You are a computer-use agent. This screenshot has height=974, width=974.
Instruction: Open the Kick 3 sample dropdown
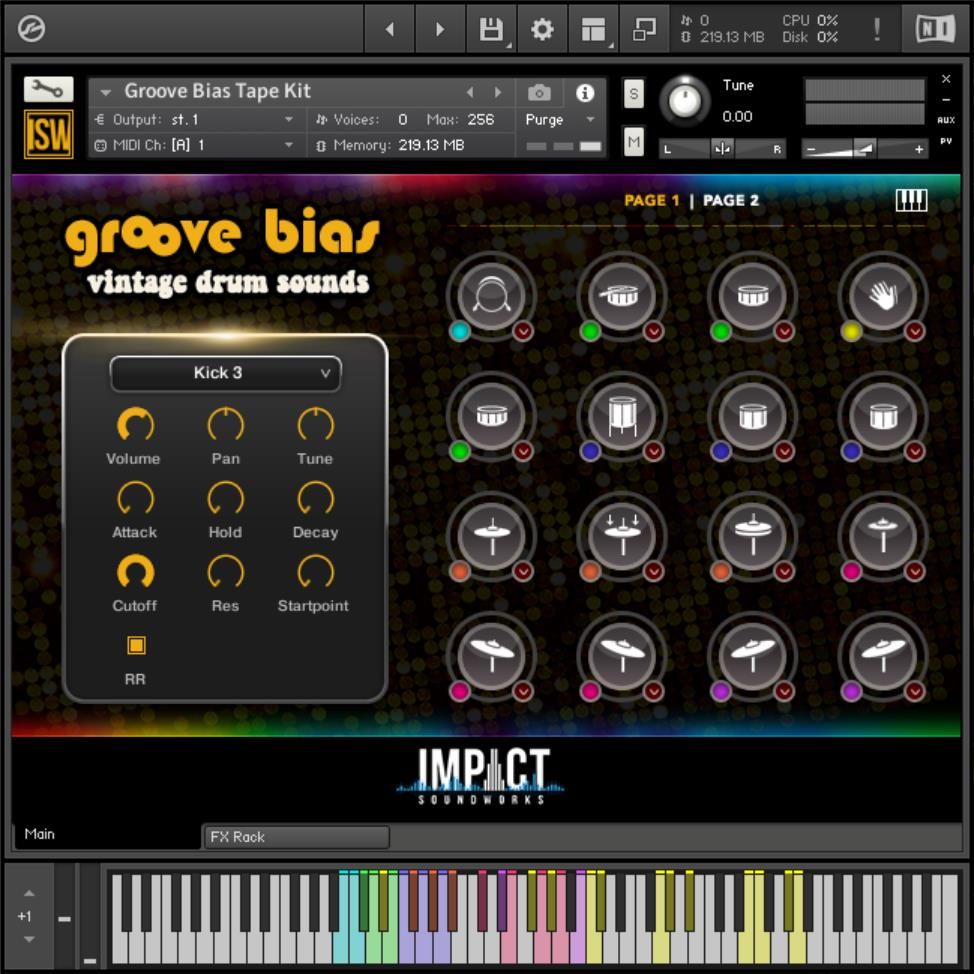(x=225, y=373)
